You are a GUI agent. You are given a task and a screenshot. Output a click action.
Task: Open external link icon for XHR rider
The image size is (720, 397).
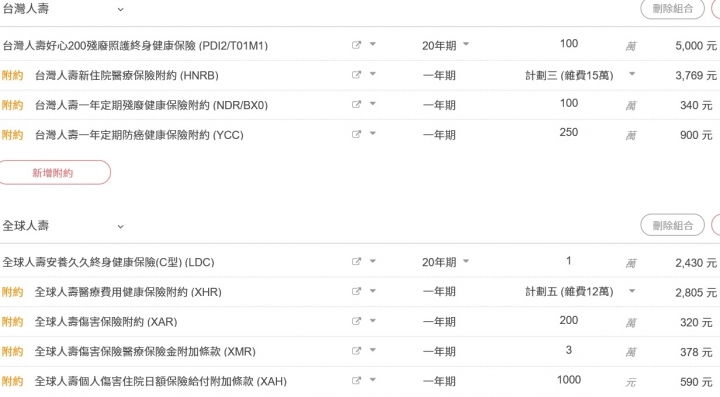click(356, 291)
